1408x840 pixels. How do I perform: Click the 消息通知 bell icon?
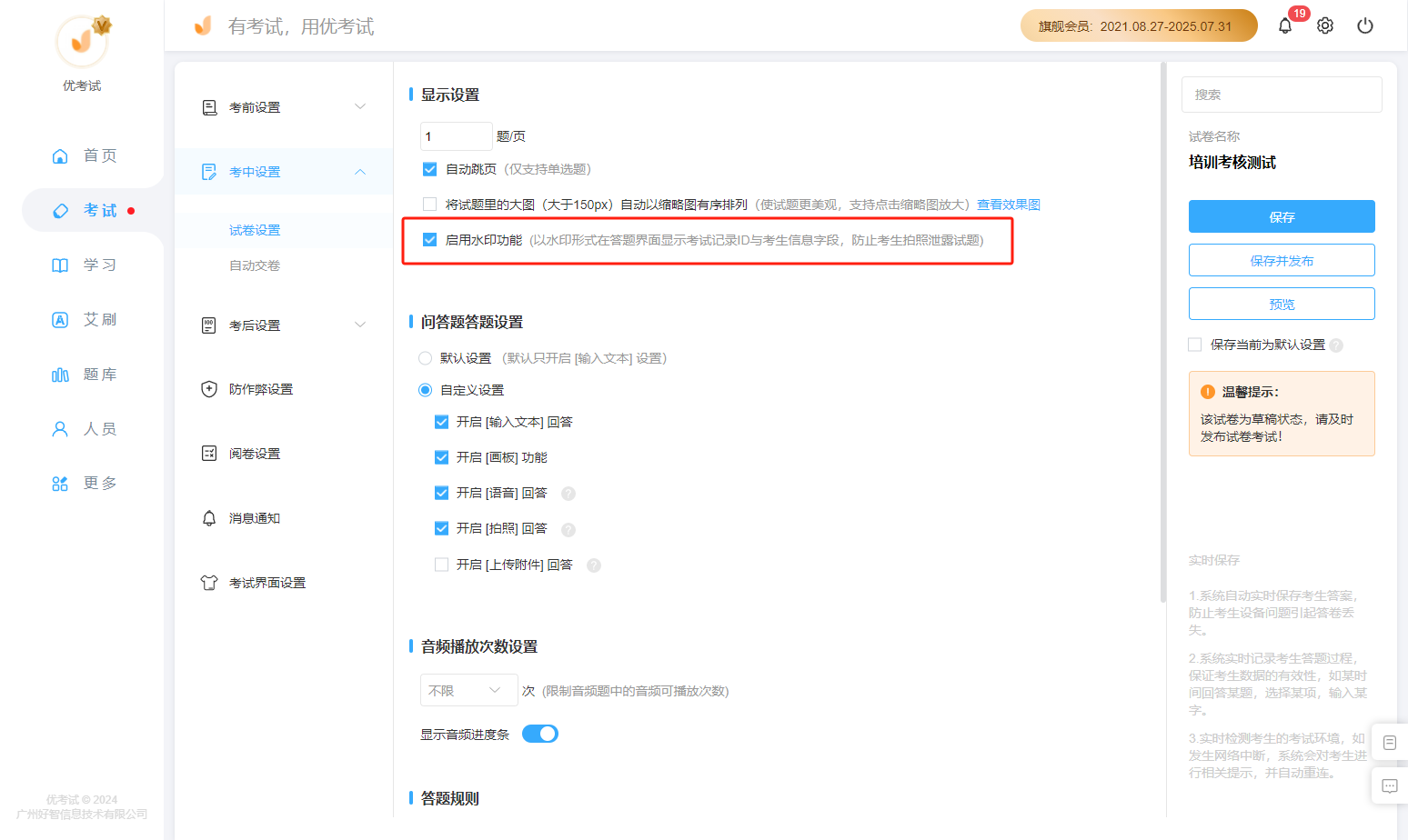pyautogui.click(x=209, y=518)
